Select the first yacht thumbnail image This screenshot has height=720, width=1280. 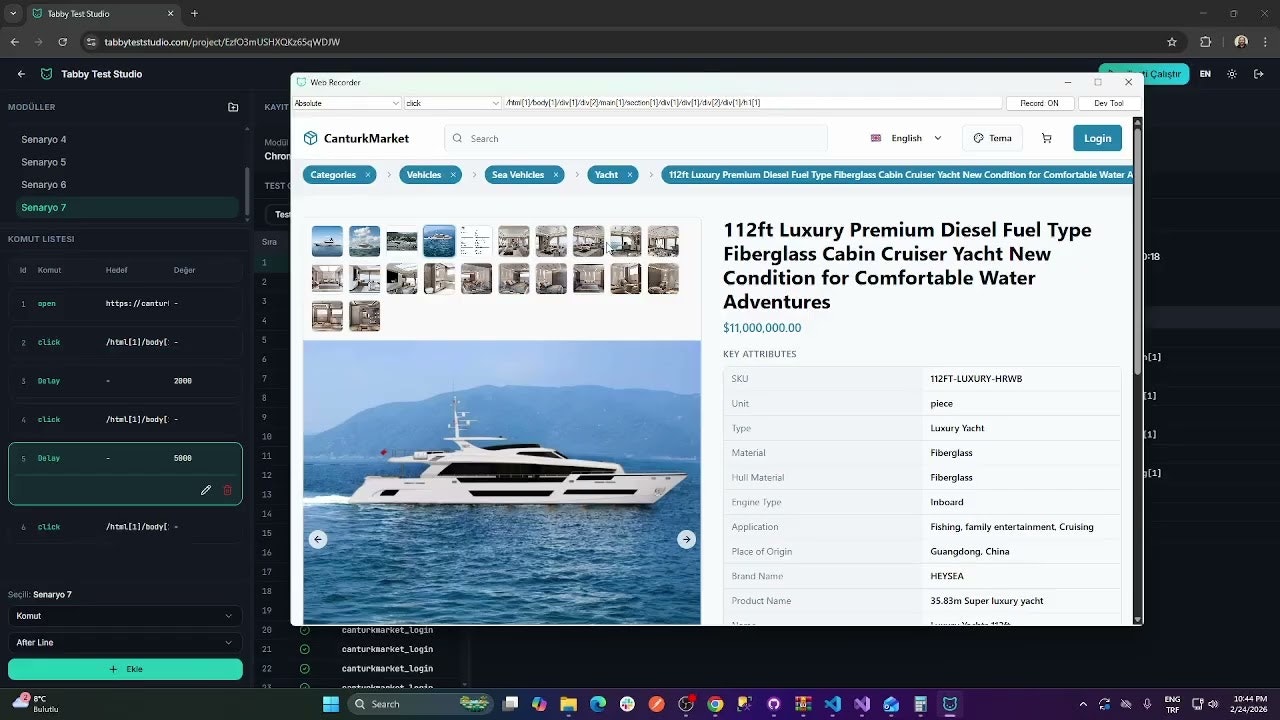tap(327, 241)
